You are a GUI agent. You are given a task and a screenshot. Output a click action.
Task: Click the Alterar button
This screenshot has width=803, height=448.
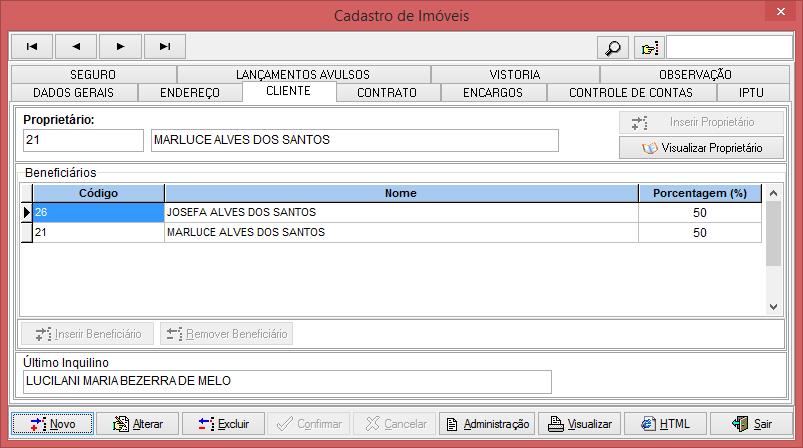(x=138, y=424)
